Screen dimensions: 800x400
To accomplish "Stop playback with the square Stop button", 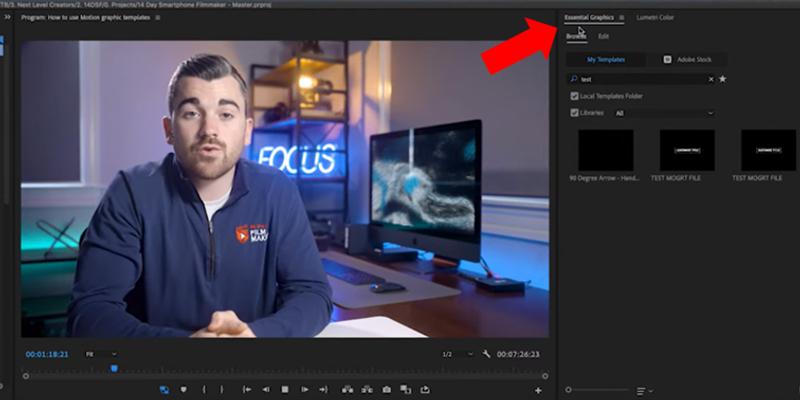I will tap(285, 390).
